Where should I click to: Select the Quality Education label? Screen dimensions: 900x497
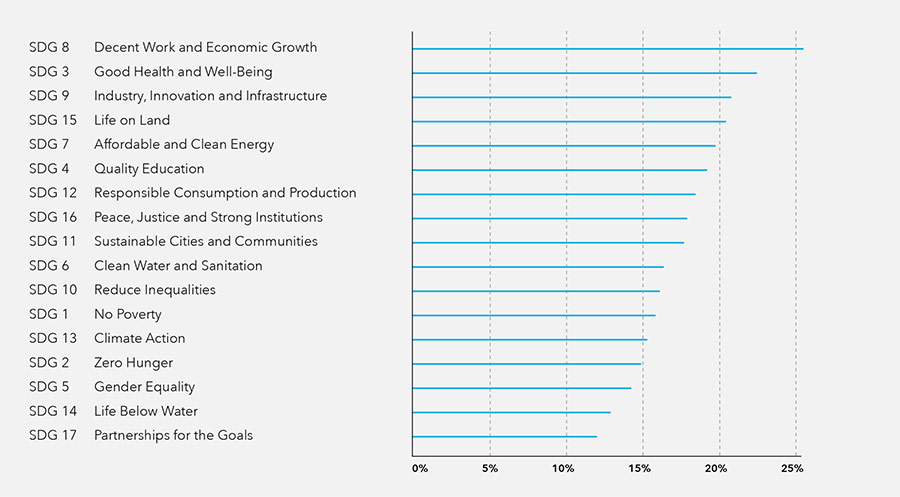(x=149, y=169)
